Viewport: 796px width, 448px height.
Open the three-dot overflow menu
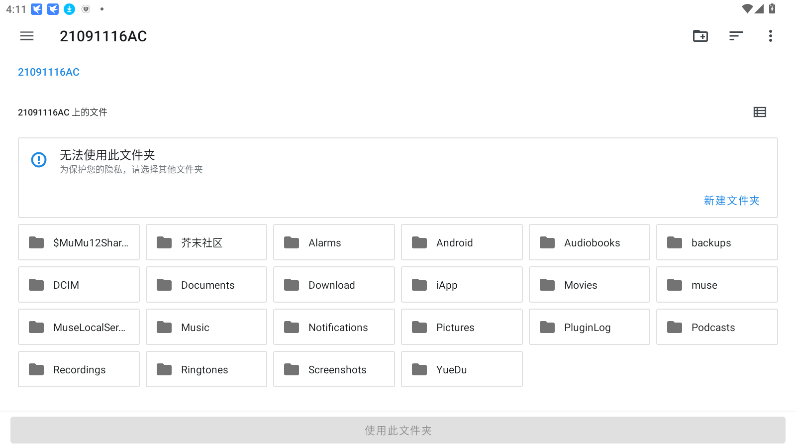tap(770, 36)
